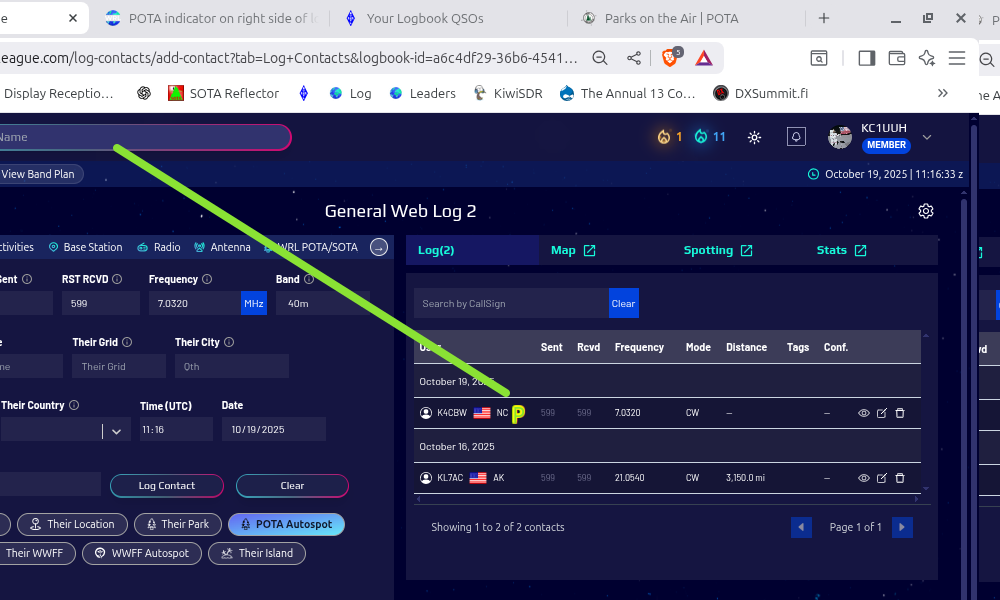Sort contacts by Frequency column

coord(639,348)
